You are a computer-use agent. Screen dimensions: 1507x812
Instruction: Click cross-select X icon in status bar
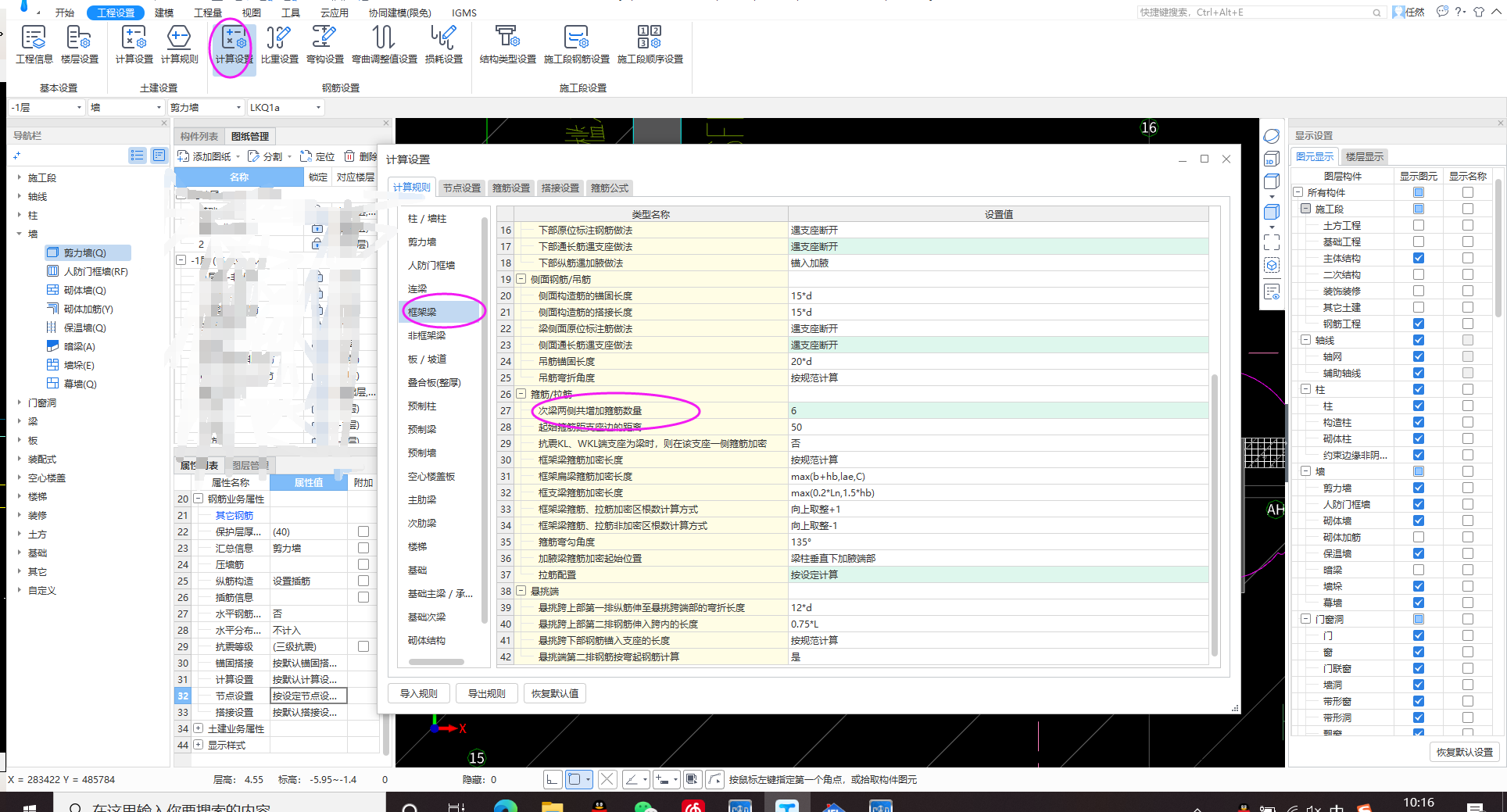(607, 779)
